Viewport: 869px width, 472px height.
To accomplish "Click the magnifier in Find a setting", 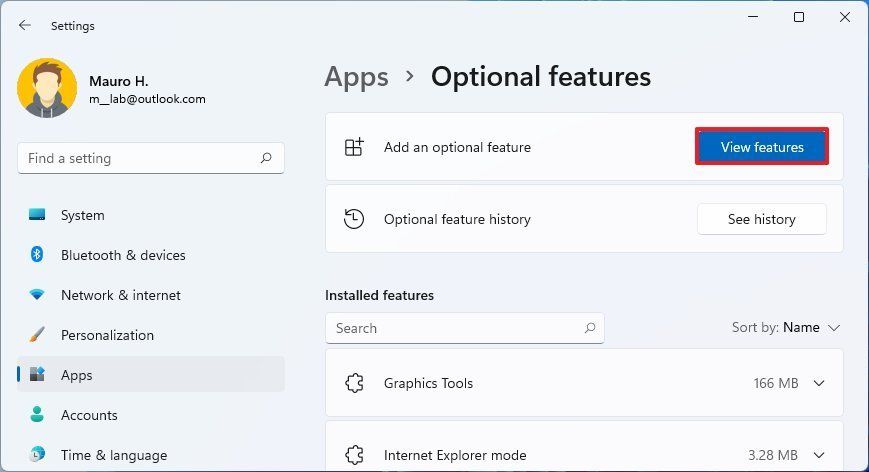I will [266, 158].
